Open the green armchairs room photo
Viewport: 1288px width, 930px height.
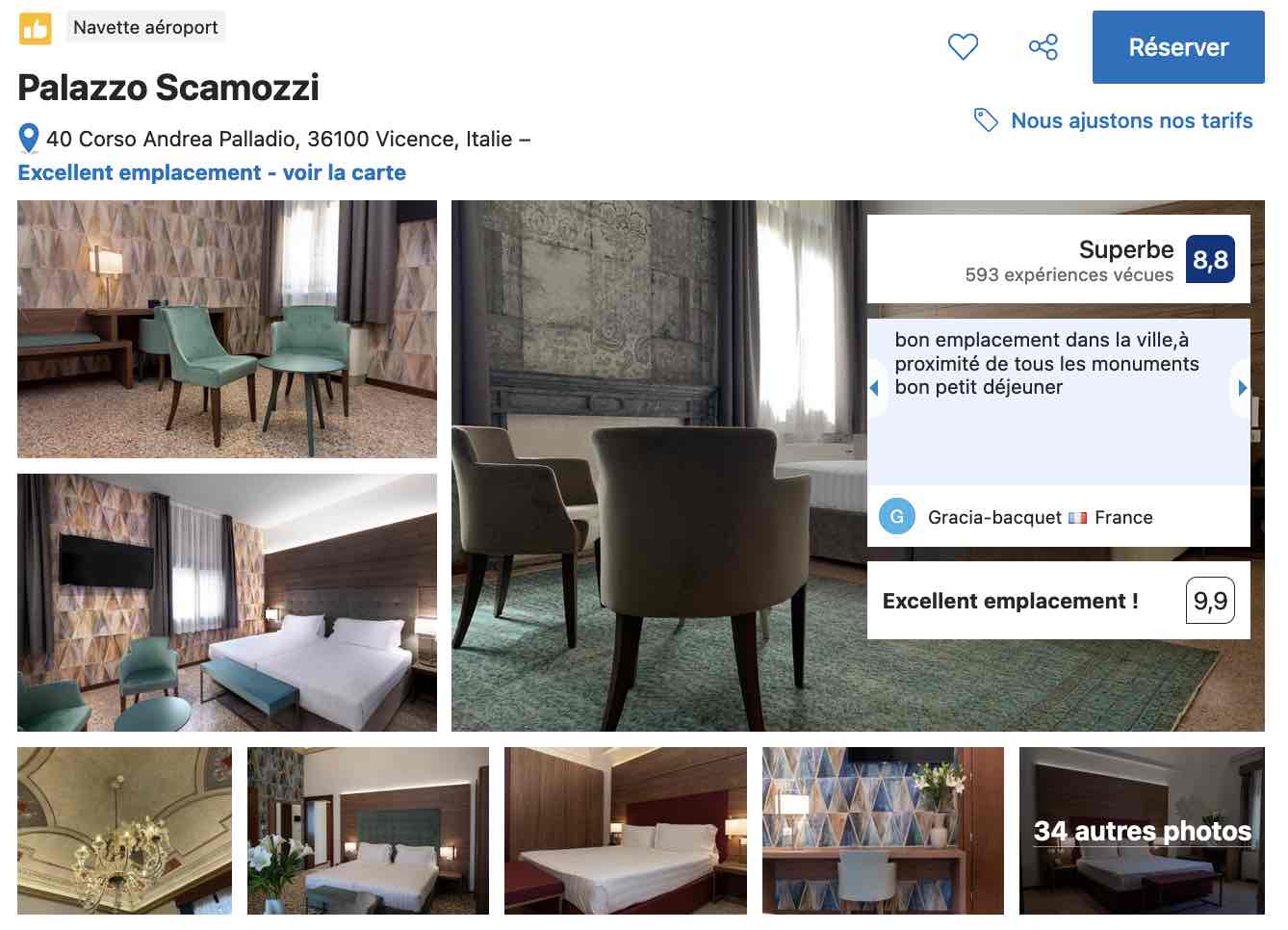pyautogui.click(x=227, y=329)
